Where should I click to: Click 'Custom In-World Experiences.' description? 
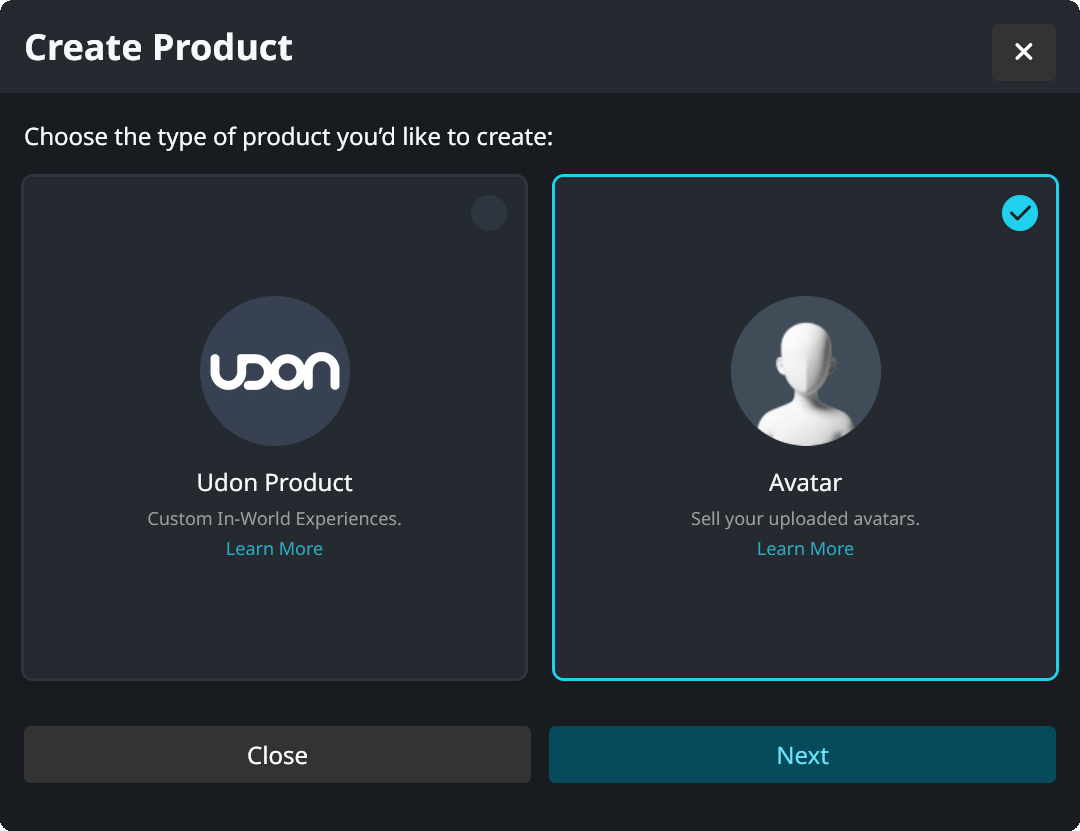tap(275, 518)
